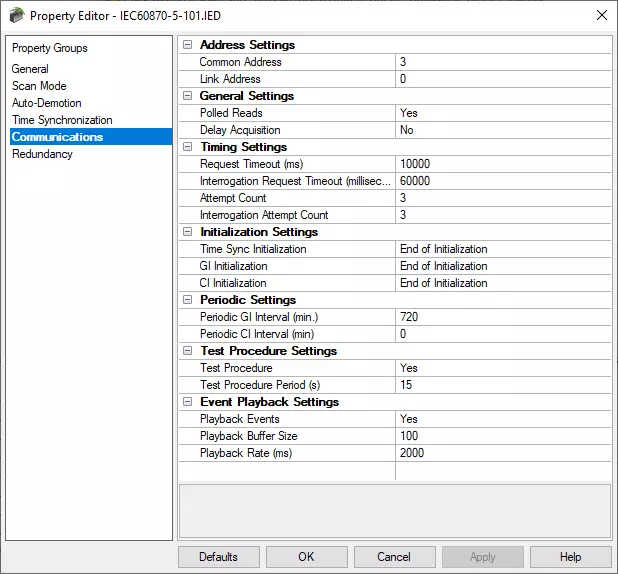Click the Cancel button
Viewport: 618px width, 574px height.
[395, 557]
